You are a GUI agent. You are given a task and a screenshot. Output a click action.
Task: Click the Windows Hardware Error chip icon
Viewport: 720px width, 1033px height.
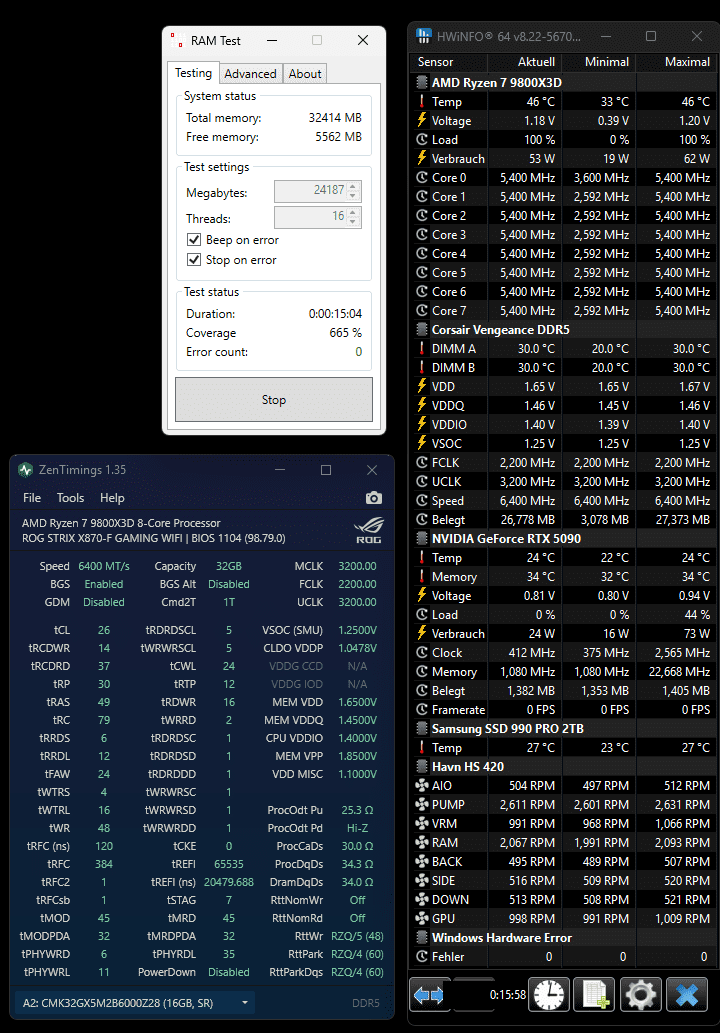[x=422, y=937]
